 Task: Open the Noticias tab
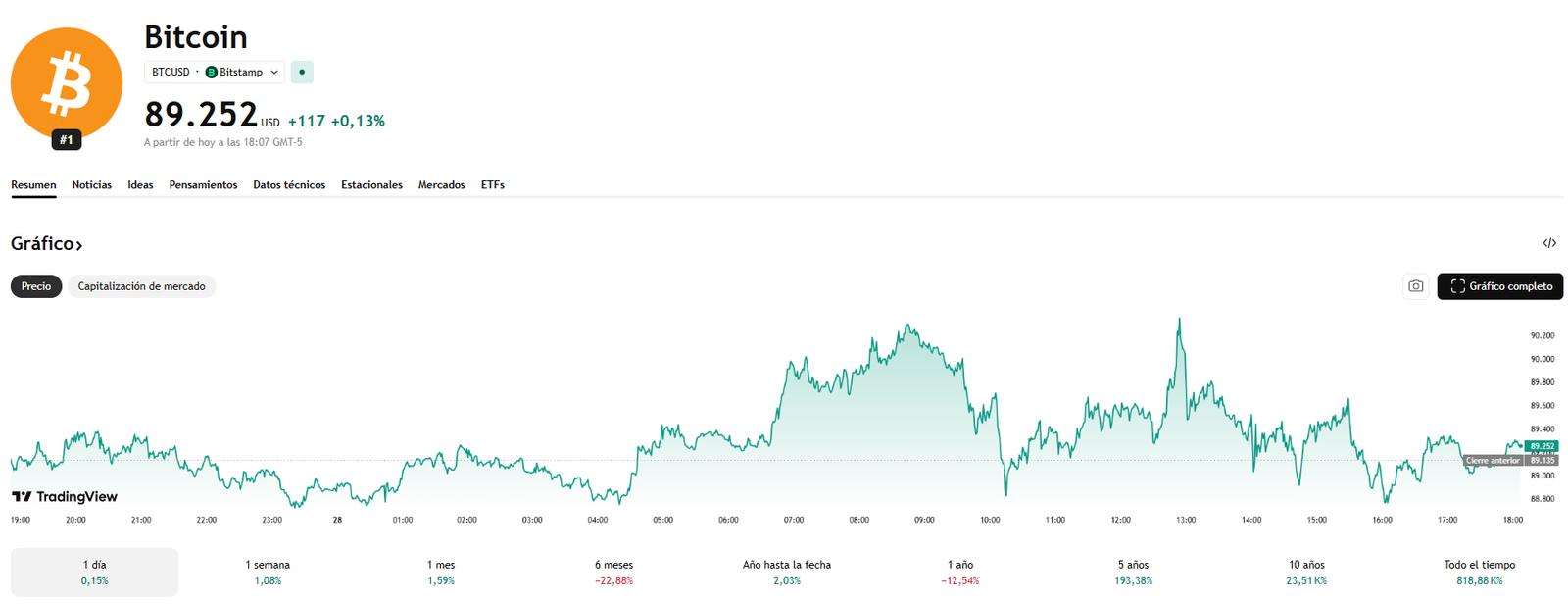[91, 184]
